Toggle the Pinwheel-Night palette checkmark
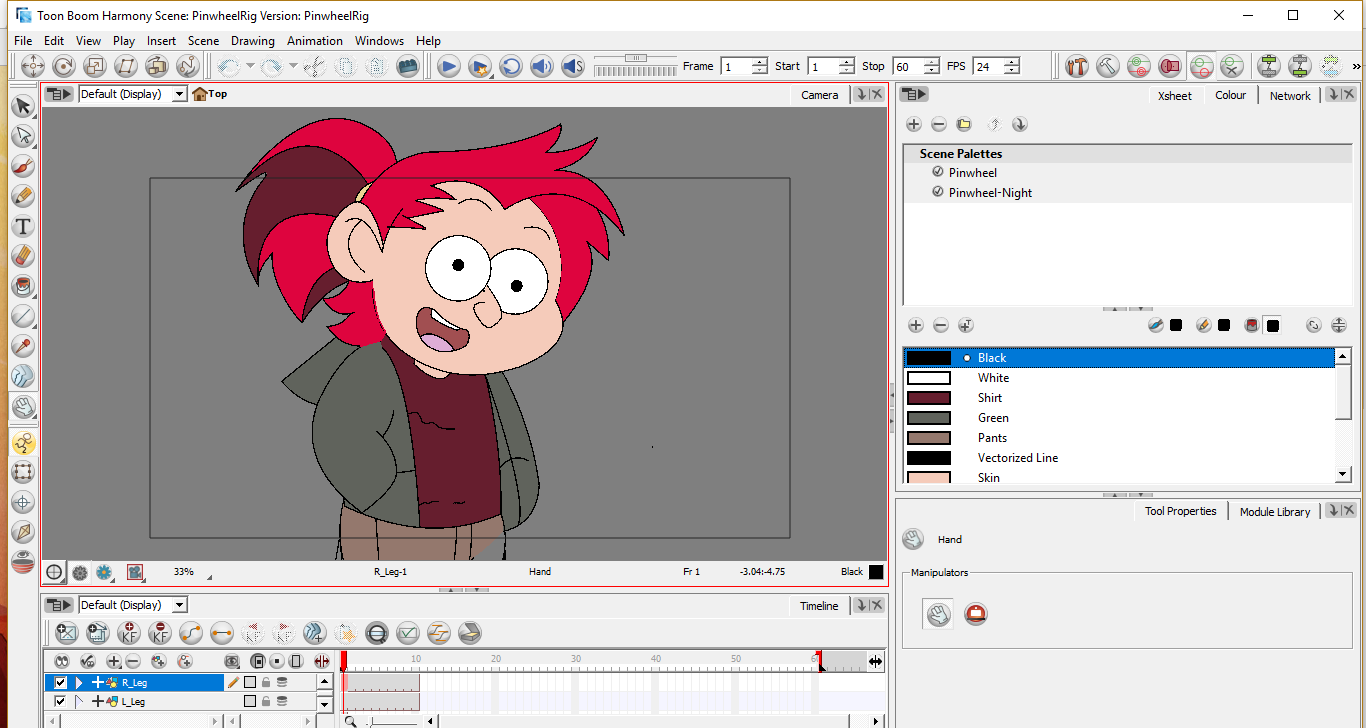 point(938,192)
